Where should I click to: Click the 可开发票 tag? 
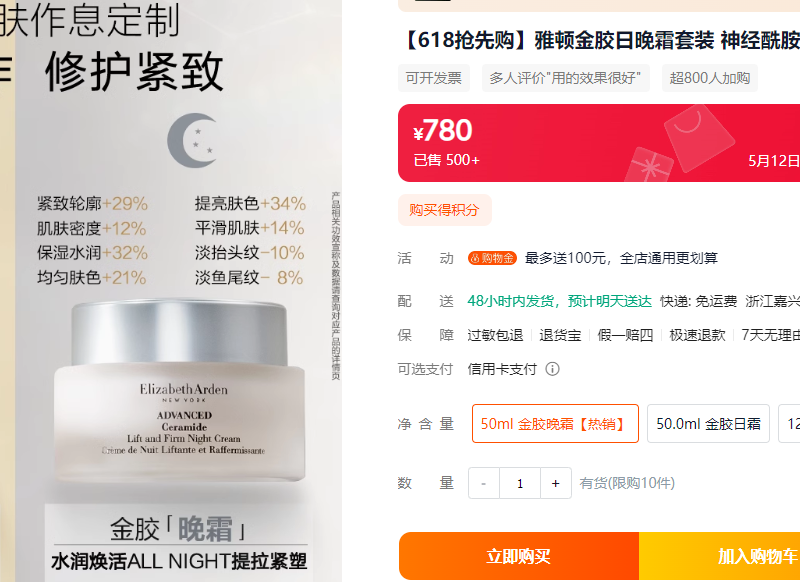(x=434, y=78)
